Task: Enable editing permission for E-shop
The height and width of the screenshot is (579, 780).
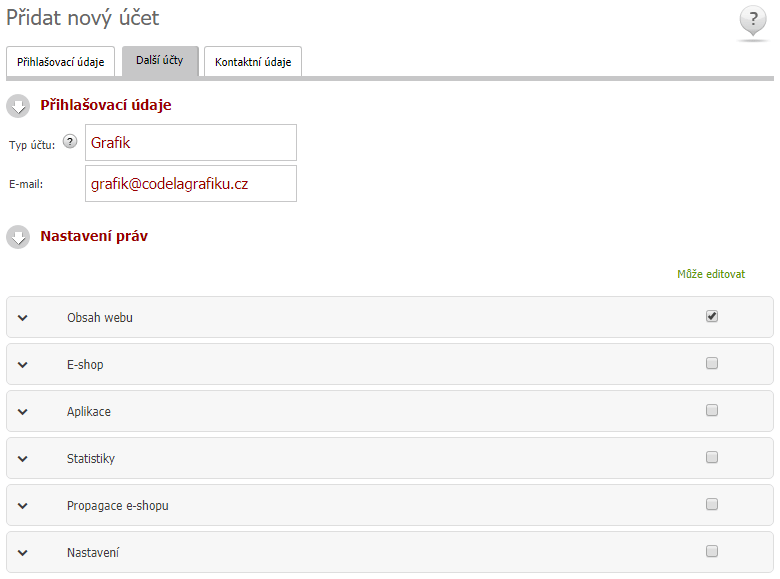Action: [x=712, y=363]
